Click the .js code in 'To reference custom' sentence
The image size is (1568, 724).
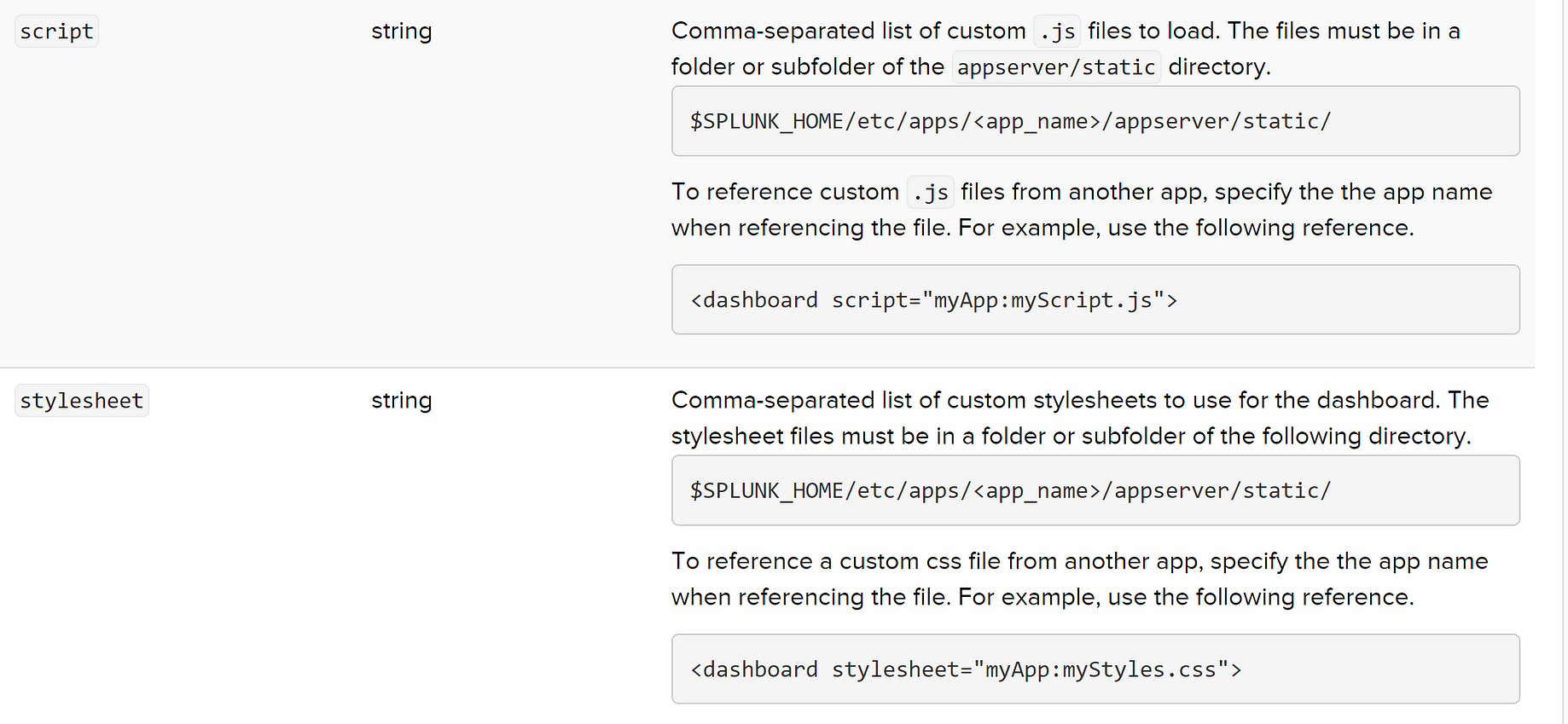click(x=931, y=193)
